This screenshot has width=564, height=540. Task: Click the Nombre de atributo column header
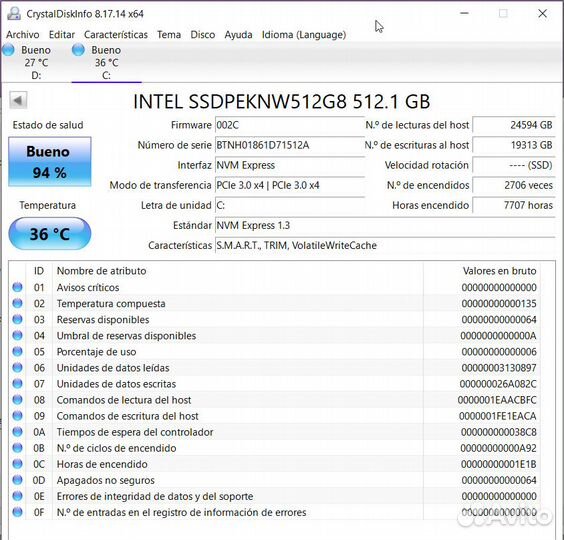coord(238,271)
